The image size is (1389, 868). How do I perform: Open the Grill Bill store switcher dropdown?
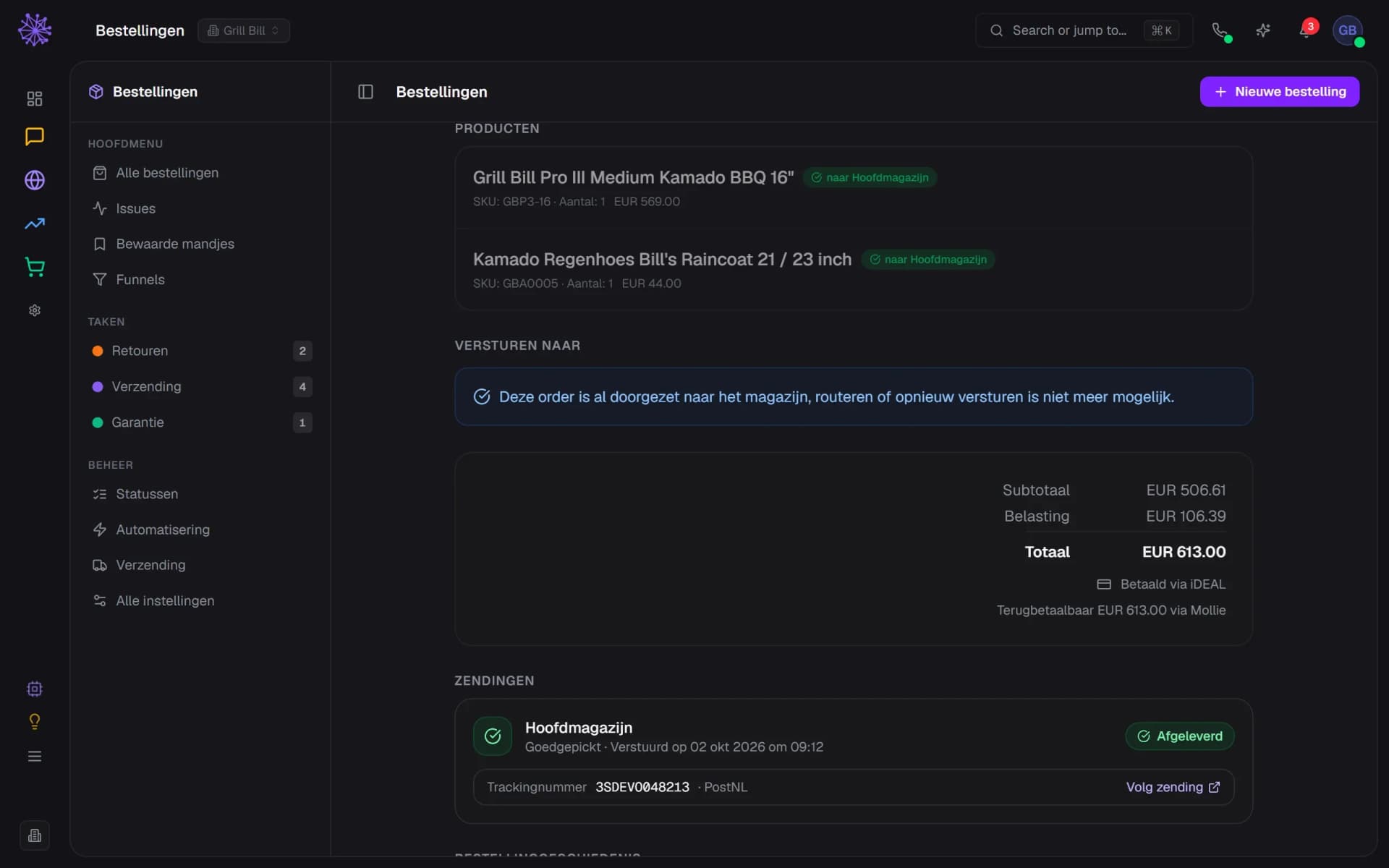(244, 30)
